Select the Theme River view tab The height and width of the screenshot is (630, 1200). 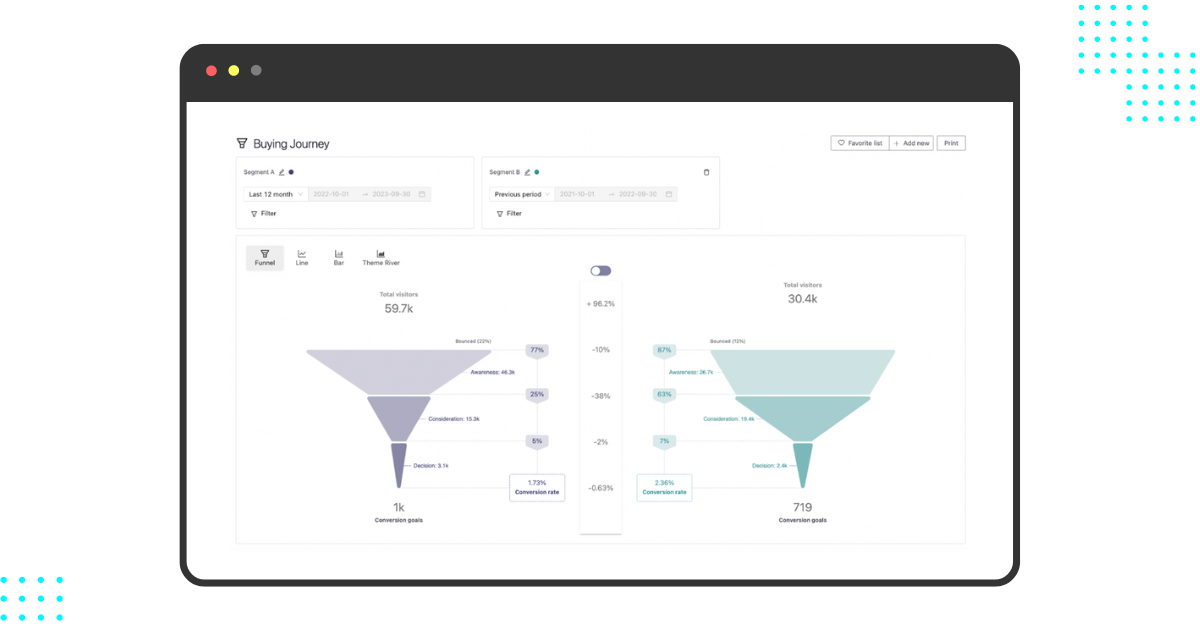tap(380, 258)
